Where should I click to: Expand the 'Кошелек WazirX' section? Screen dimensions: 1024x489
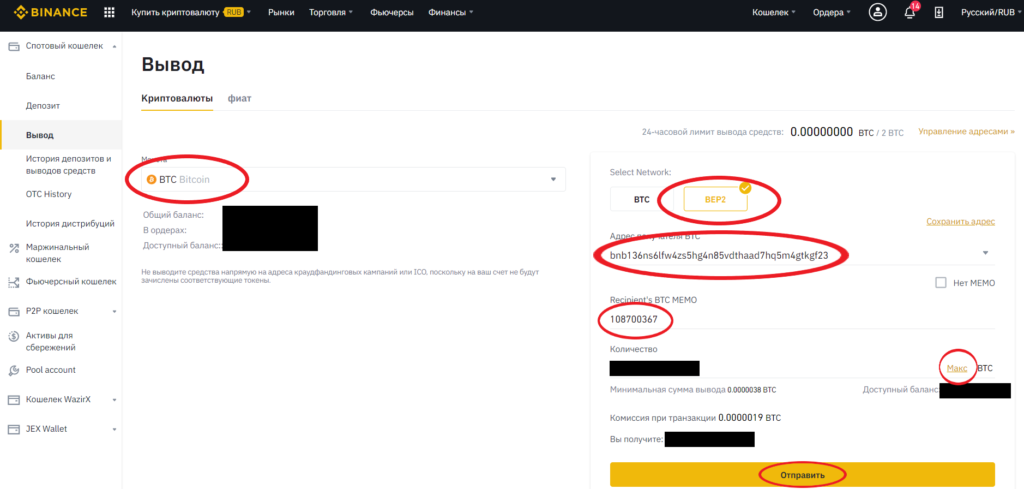pos(115,400)
